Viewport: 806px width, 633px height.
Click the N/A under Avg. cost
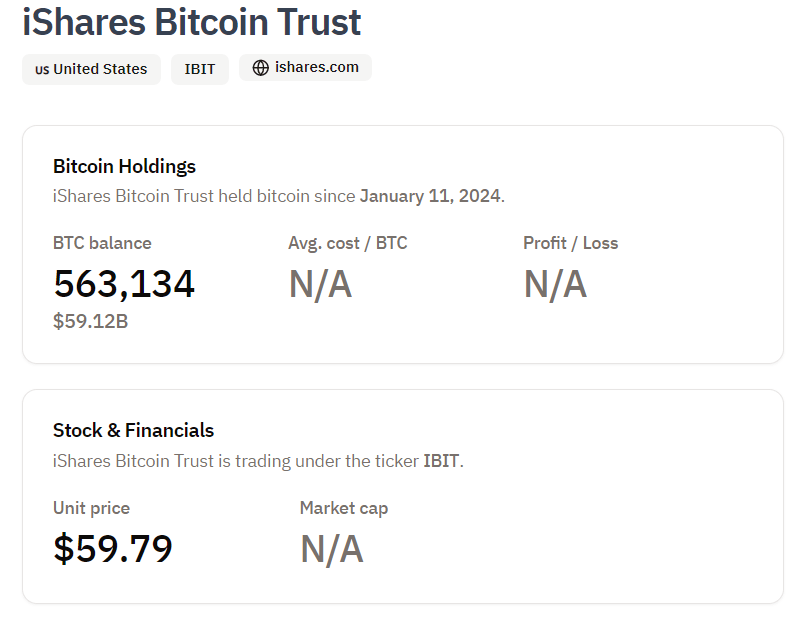[x=320, y=284]
